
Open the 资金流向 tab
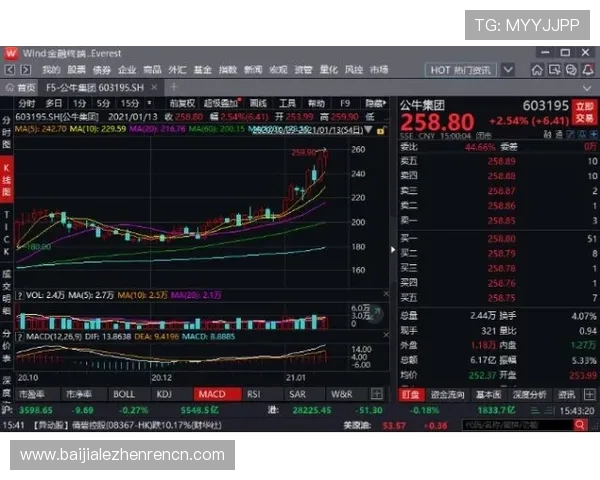tap(447, 395)
